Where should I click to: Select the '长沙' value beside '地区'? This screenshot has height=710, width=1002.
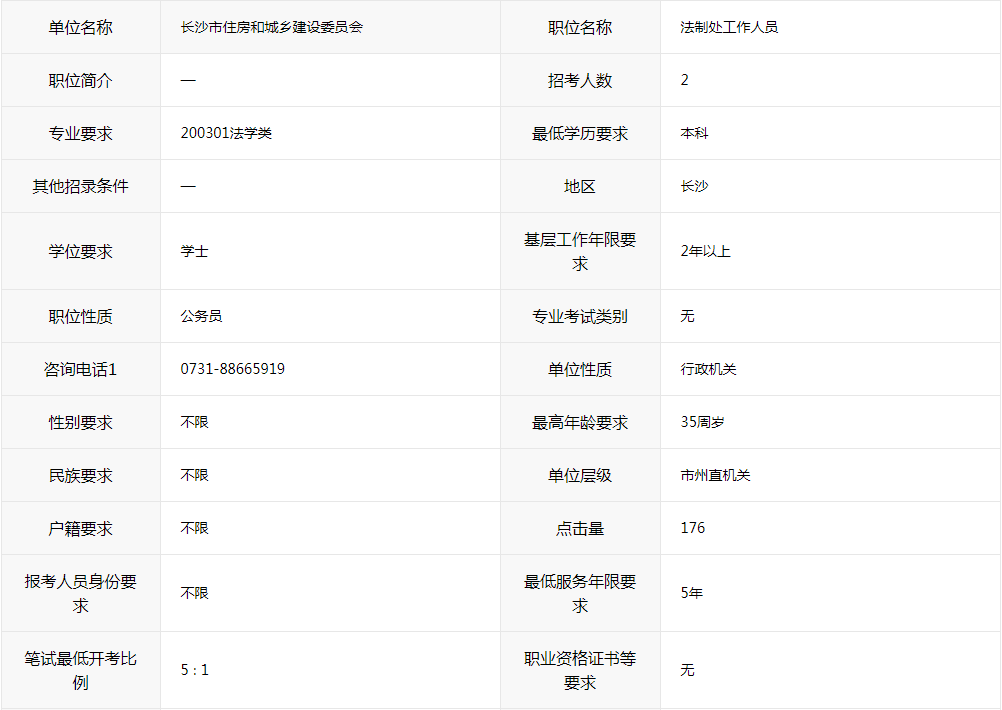695,186
